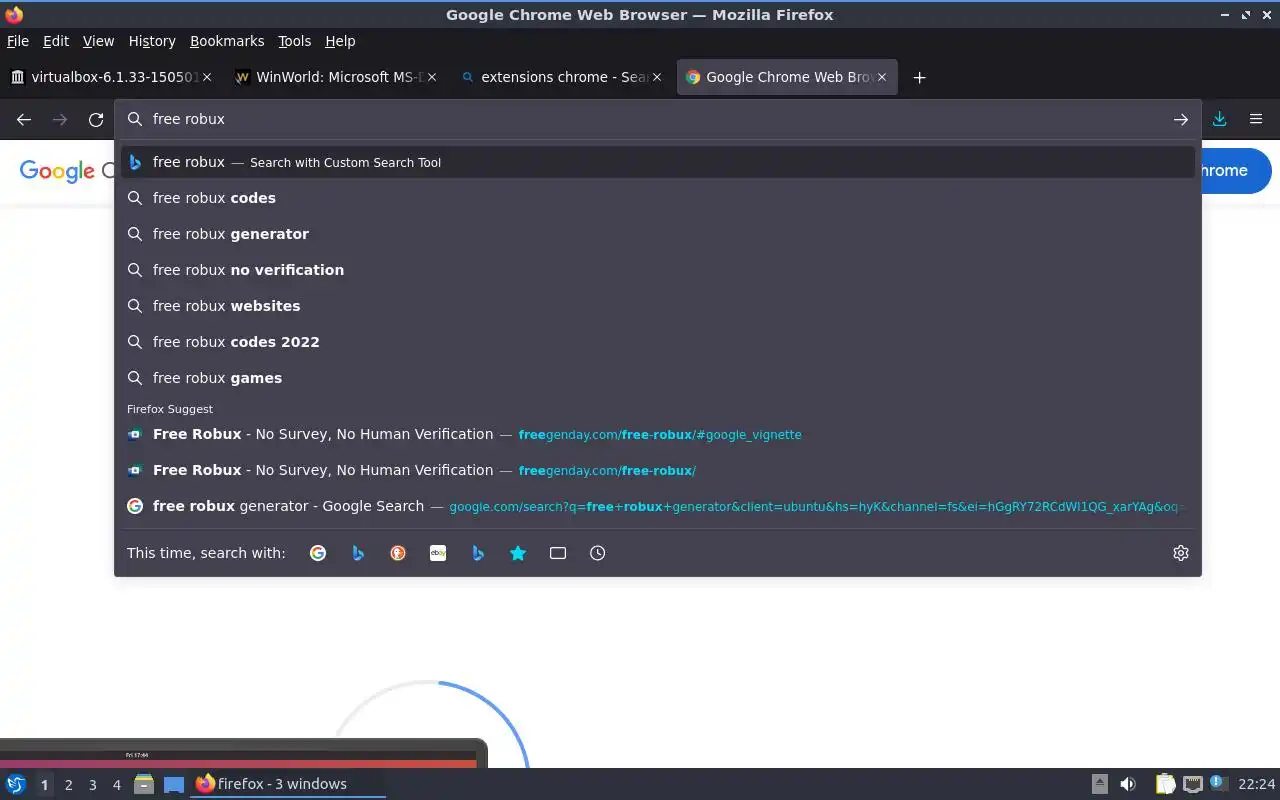The image size is (1280, 800).
Task: Open the Help menu
Action: coord(340,41)
